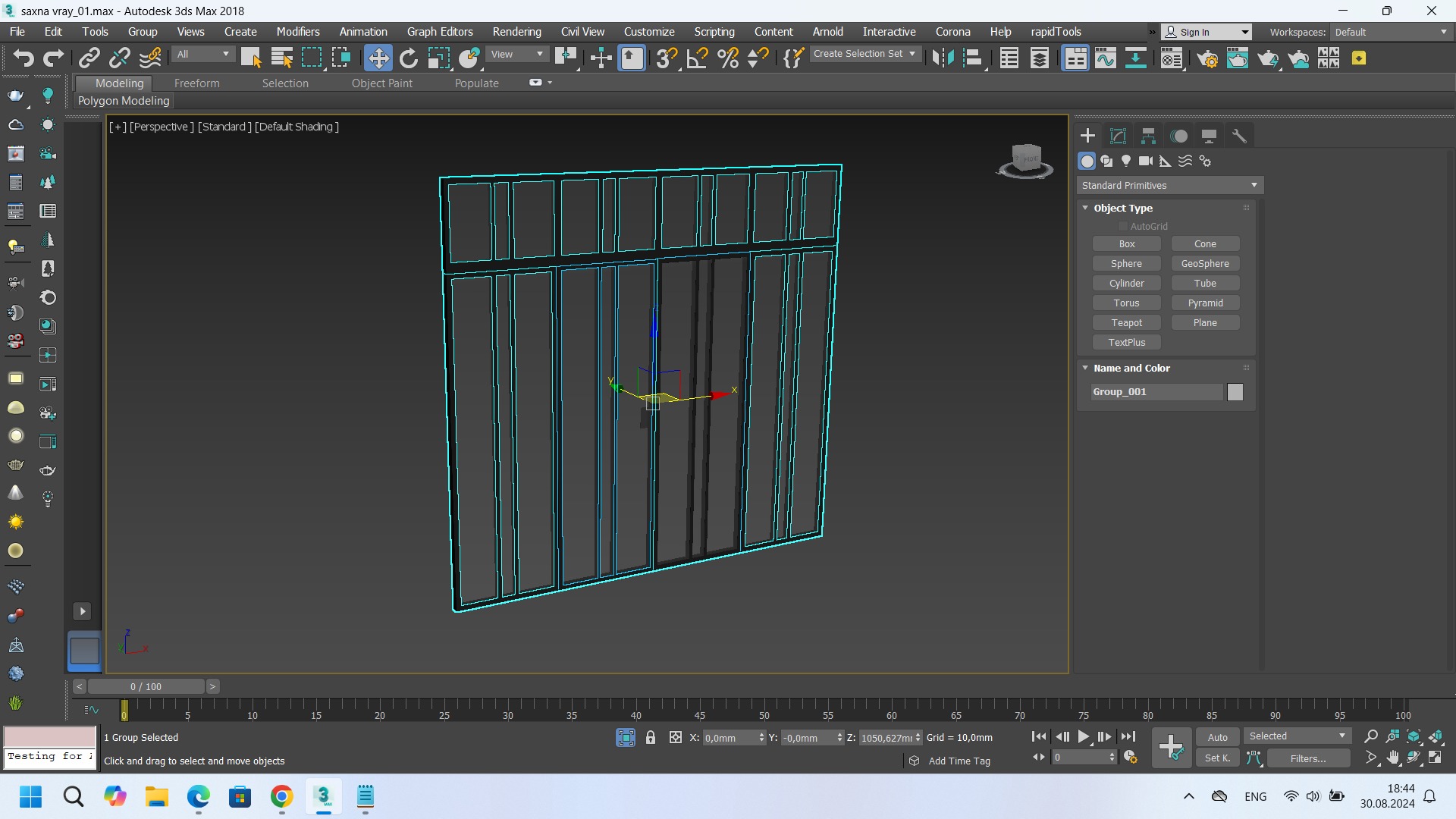Image resolution: width=1456 pixels, height=819 pixels.
Task: Open the Modify command panel tab
Action: pos(1118,136)
